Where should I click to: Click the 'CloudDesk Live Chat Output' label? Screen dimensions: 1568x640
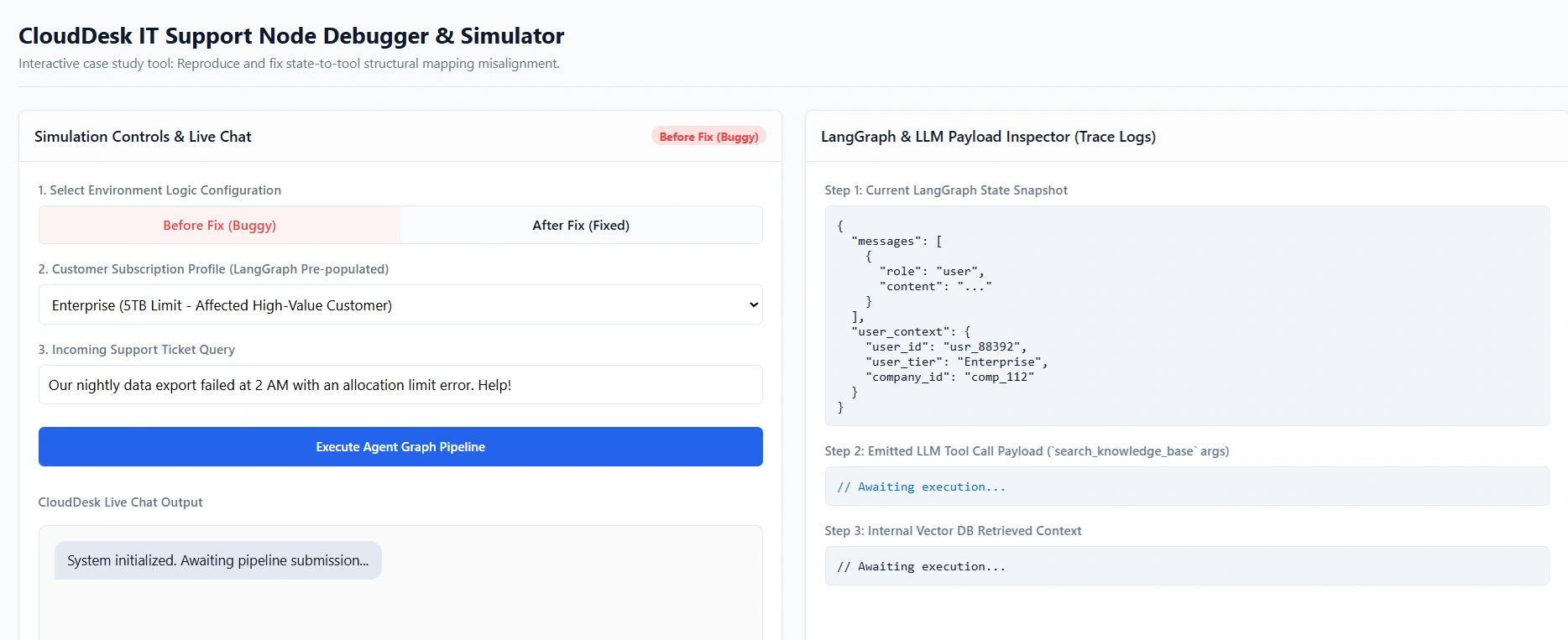(120, 502)
